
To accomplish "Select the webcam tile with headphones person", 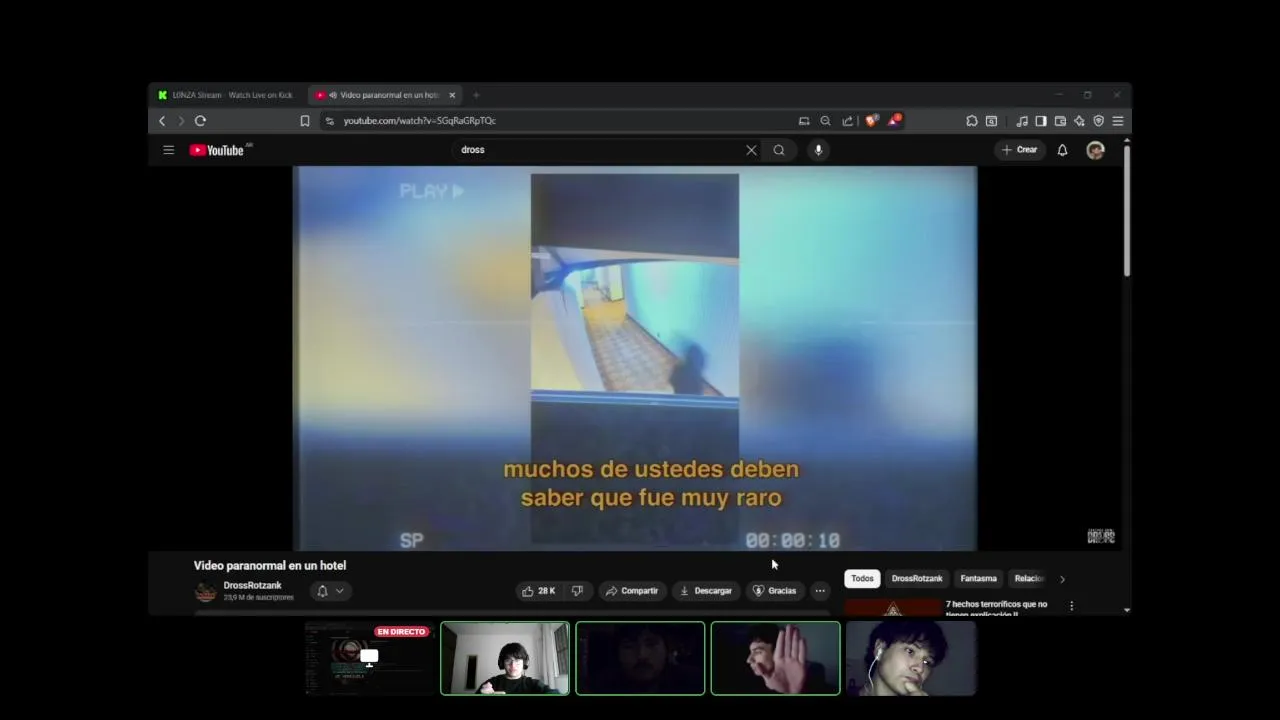I will 505,658.
